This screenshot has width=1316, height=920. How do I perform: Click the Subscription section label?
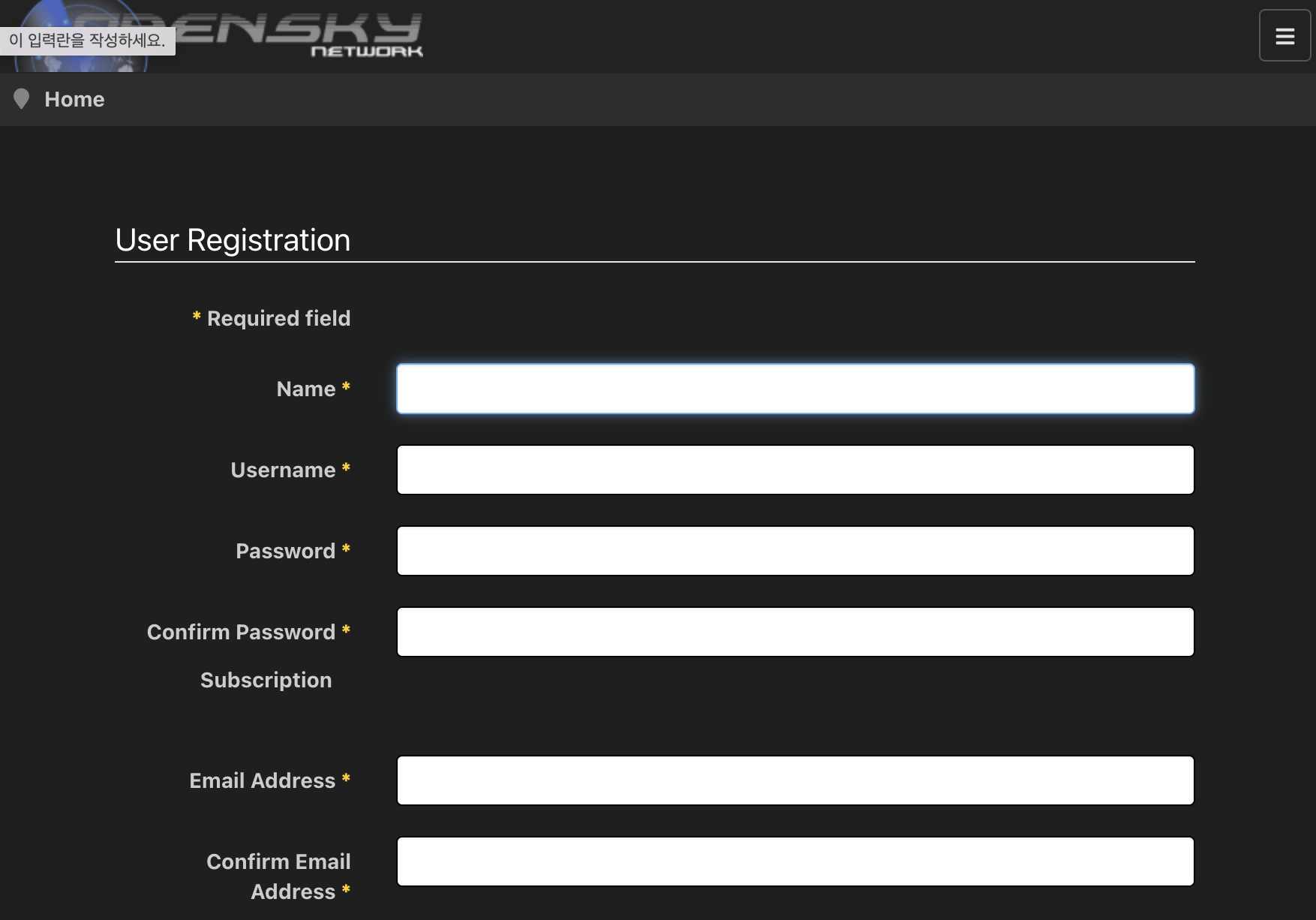pos(266,680)
